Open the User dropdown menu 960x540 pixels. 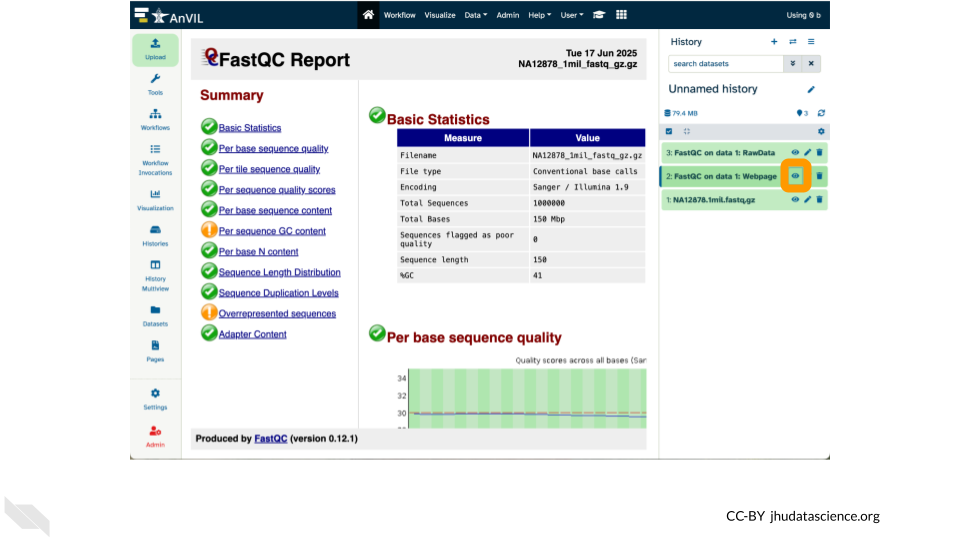pos(572,15)
